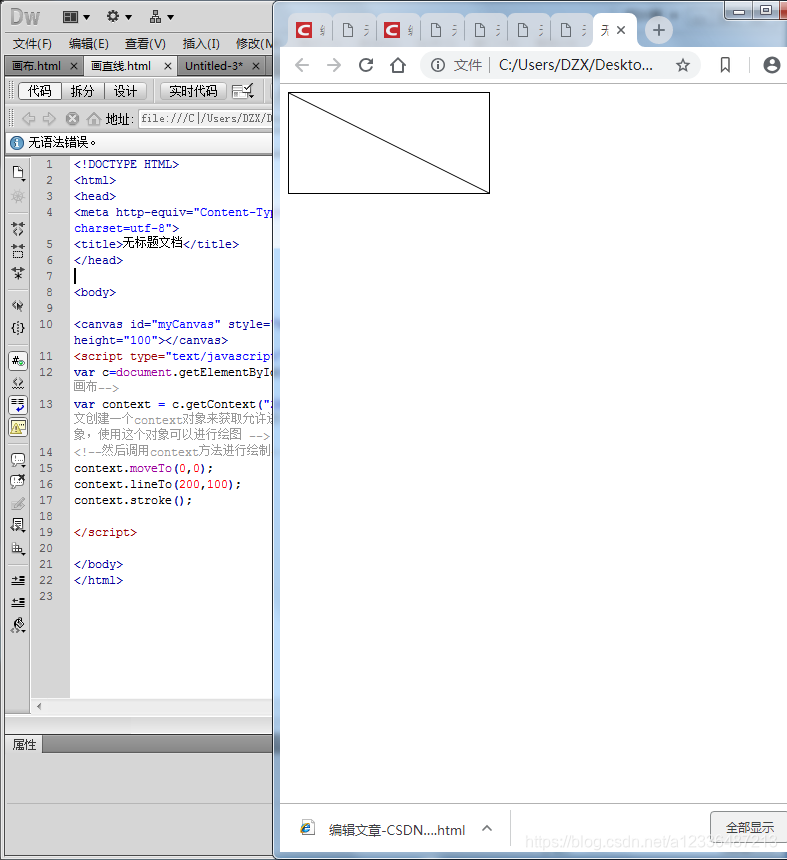Open the 编辑(E) menu
This screenshot has width=787, height=860.
88,43
